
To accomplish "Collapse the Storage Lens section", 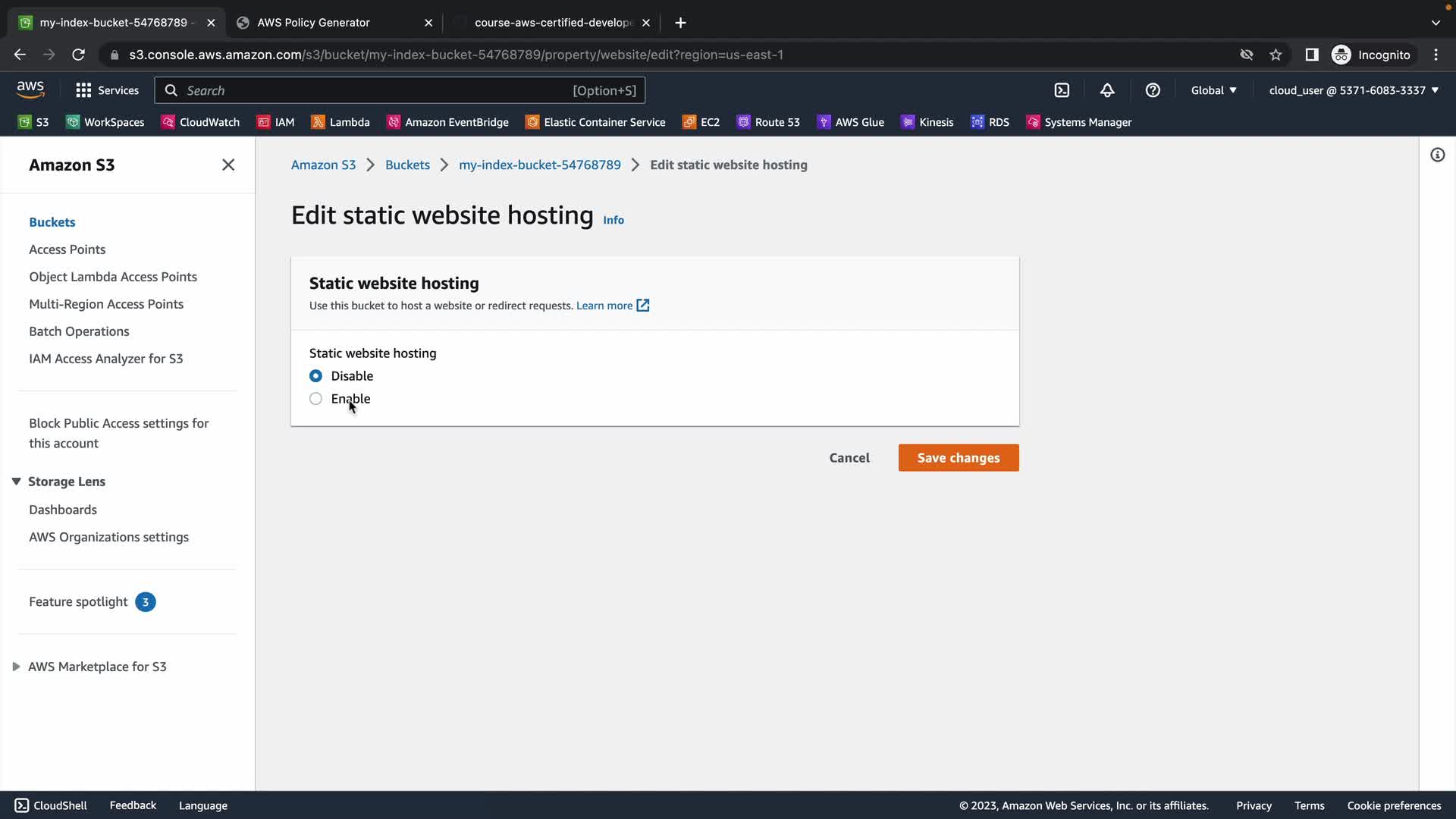I will coord(16,482).
